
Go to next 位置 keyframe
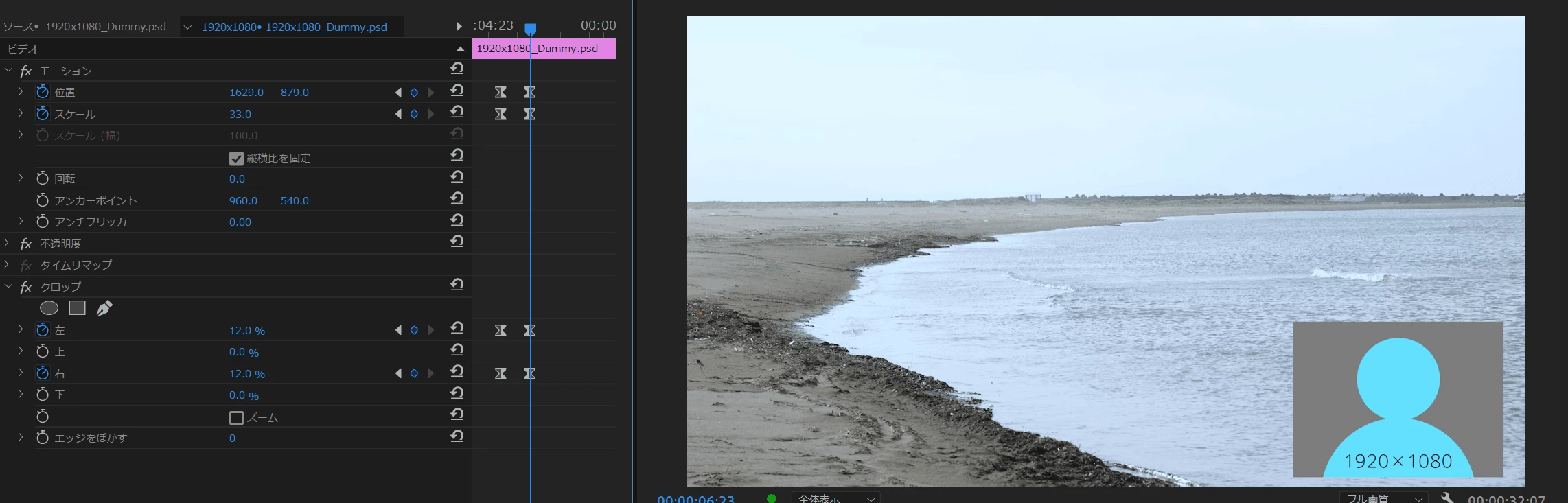[430, 92]
